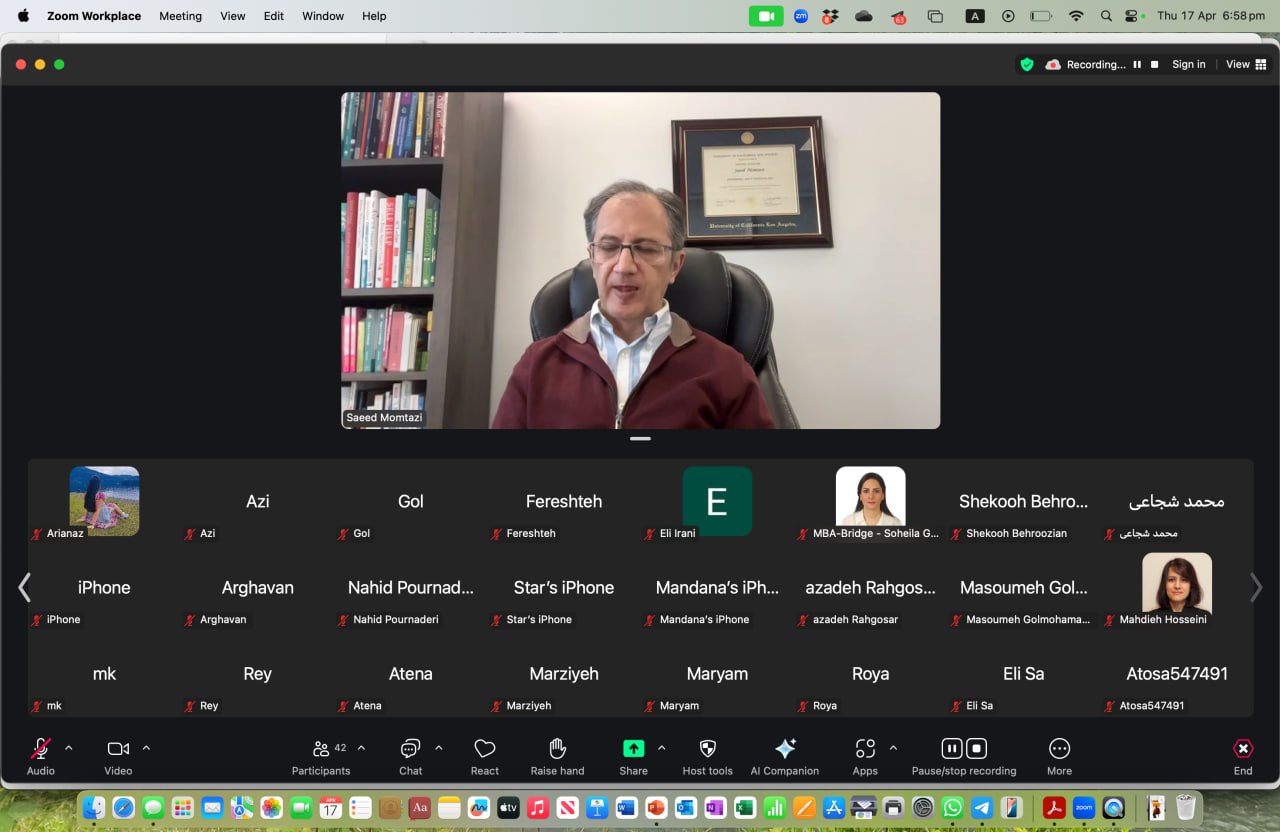Unmute the microphone via Audio button

[41, 750]
